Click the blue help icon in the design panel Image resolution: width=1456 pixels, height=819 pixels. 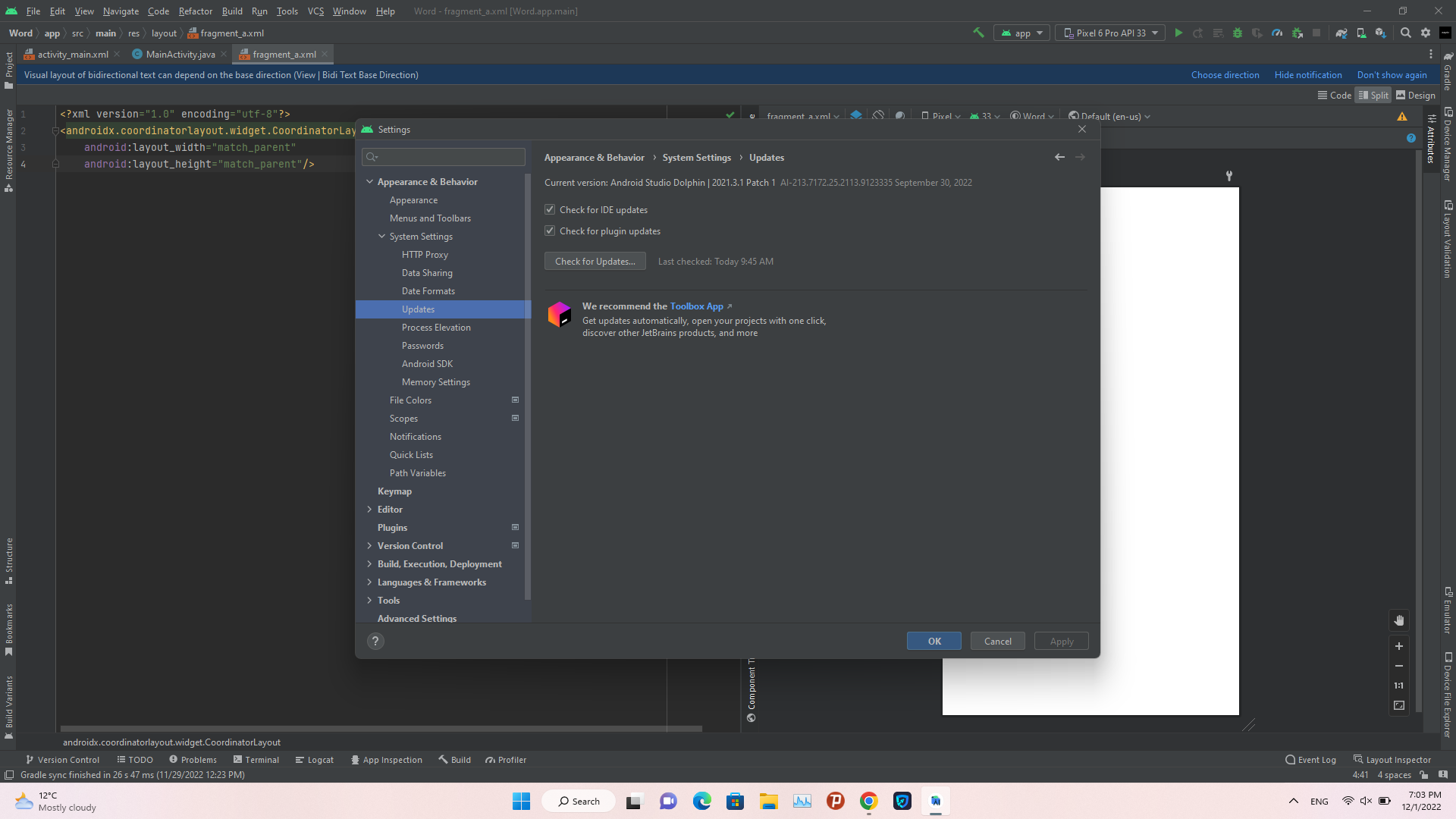(1411, 138)
